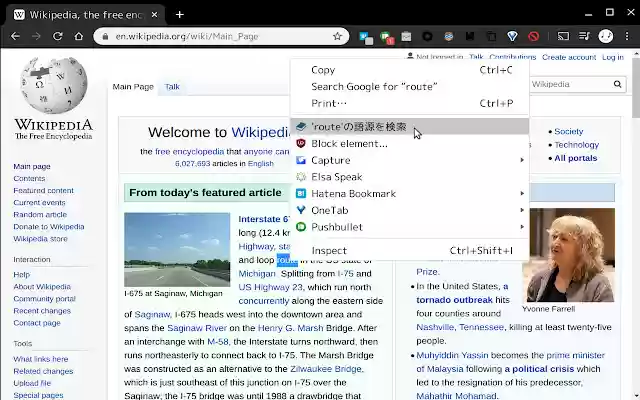Click the Wikipedia globe logo
This screenshot has height=400, width=640.
point(53,85)
